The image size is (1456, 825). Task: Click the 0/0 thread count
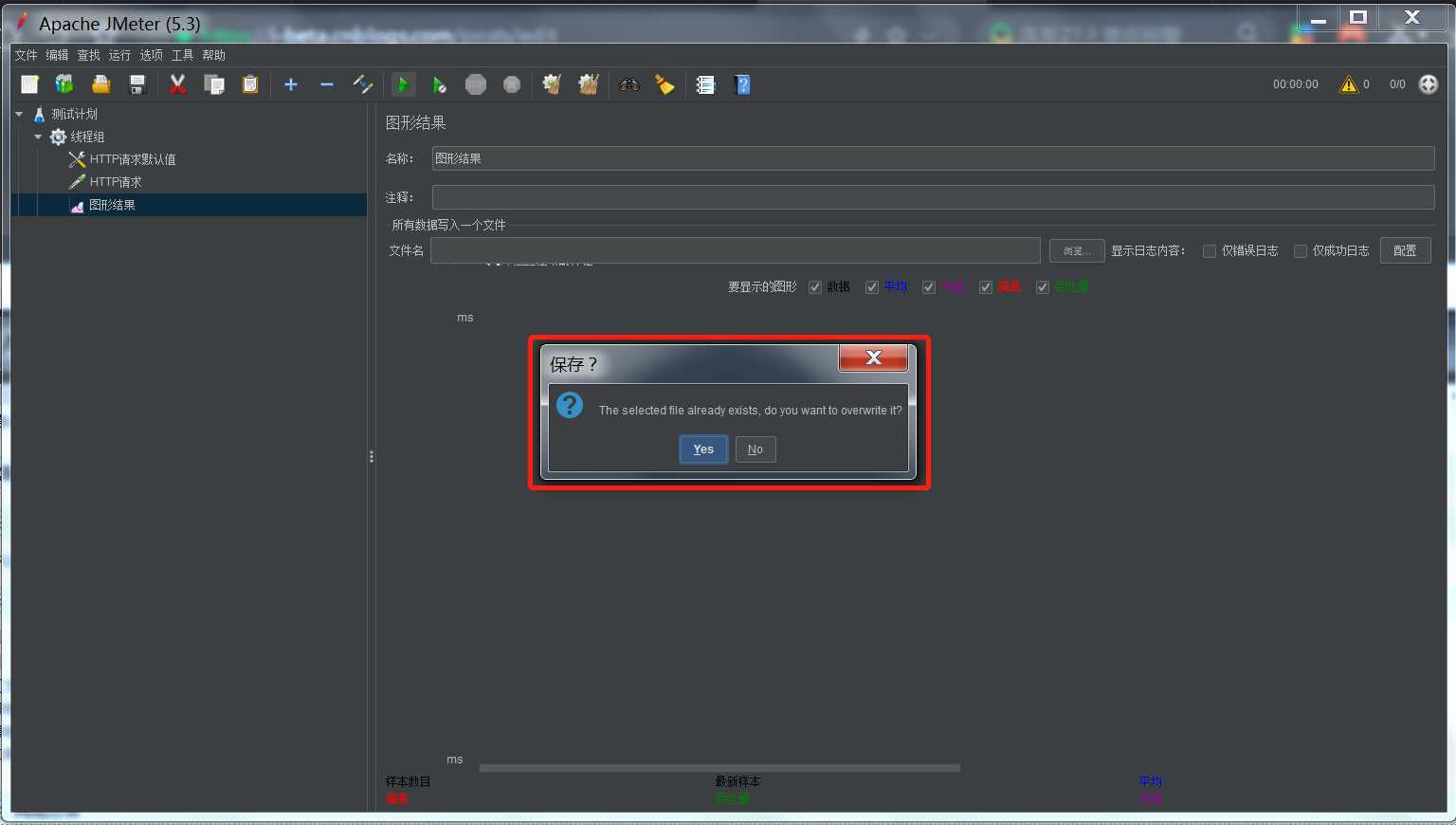(1397, 84)
